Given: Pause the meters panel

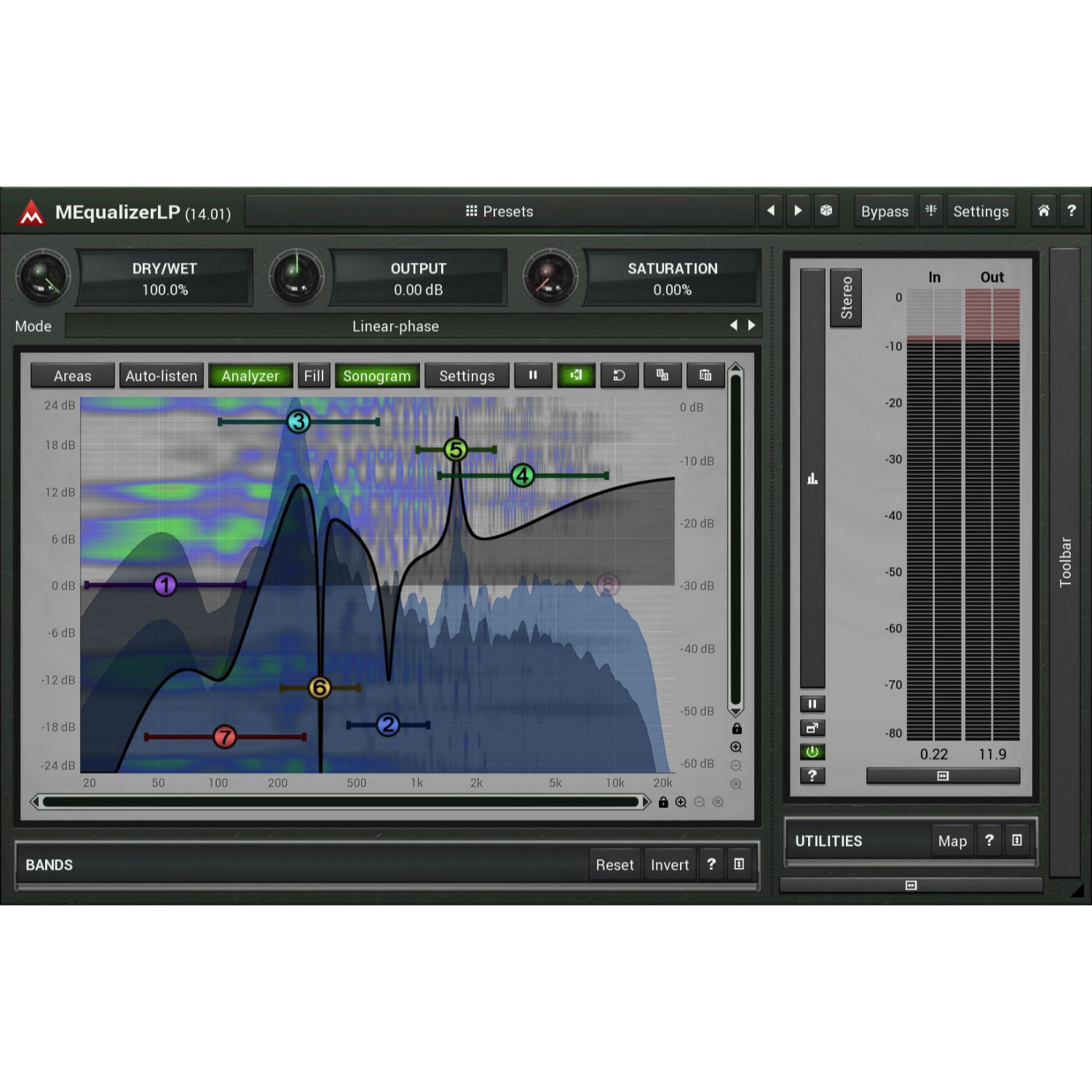Looking at the screenshot, I should pos(812,704).
